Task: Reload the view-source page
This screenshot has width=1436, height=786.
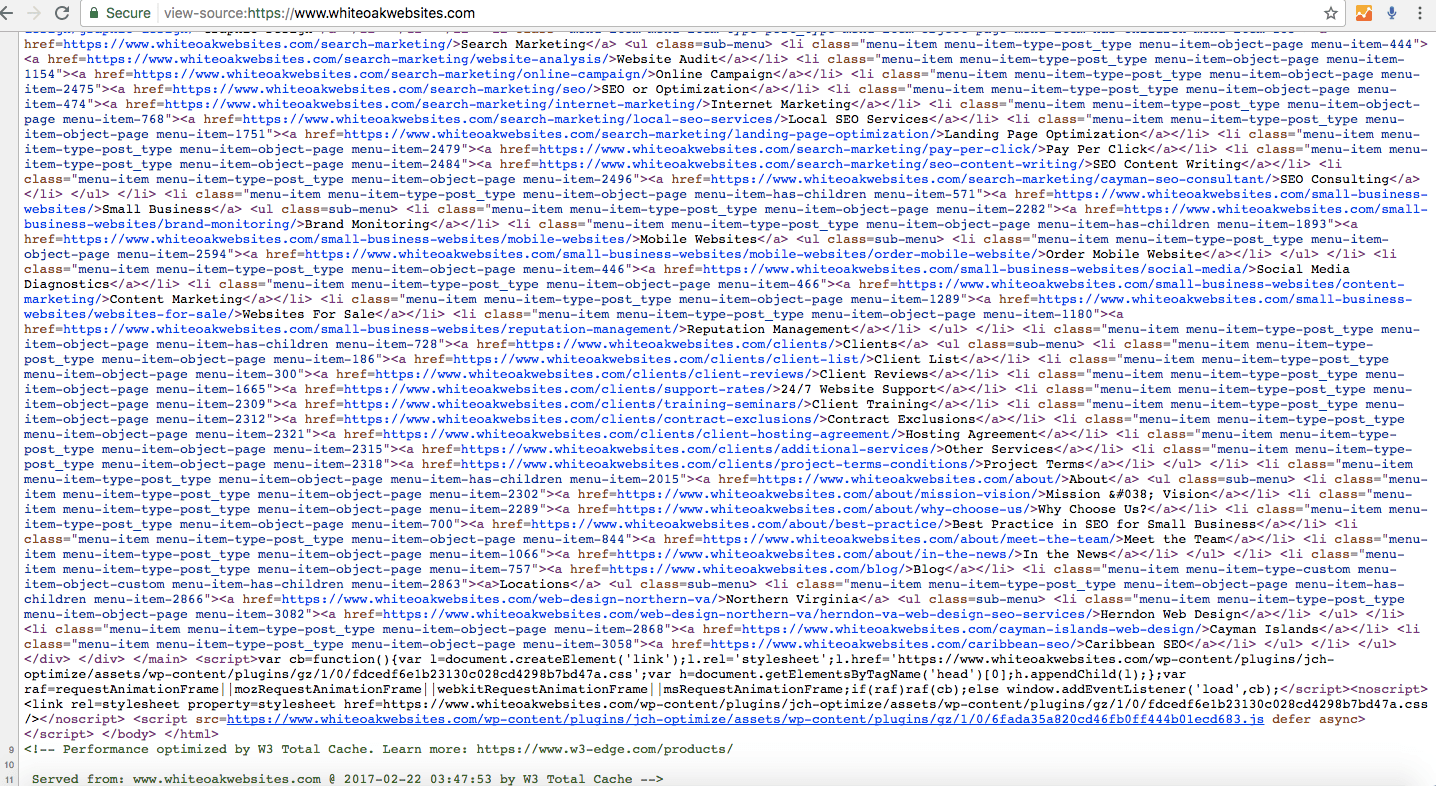Action: [x=62, y=14]
